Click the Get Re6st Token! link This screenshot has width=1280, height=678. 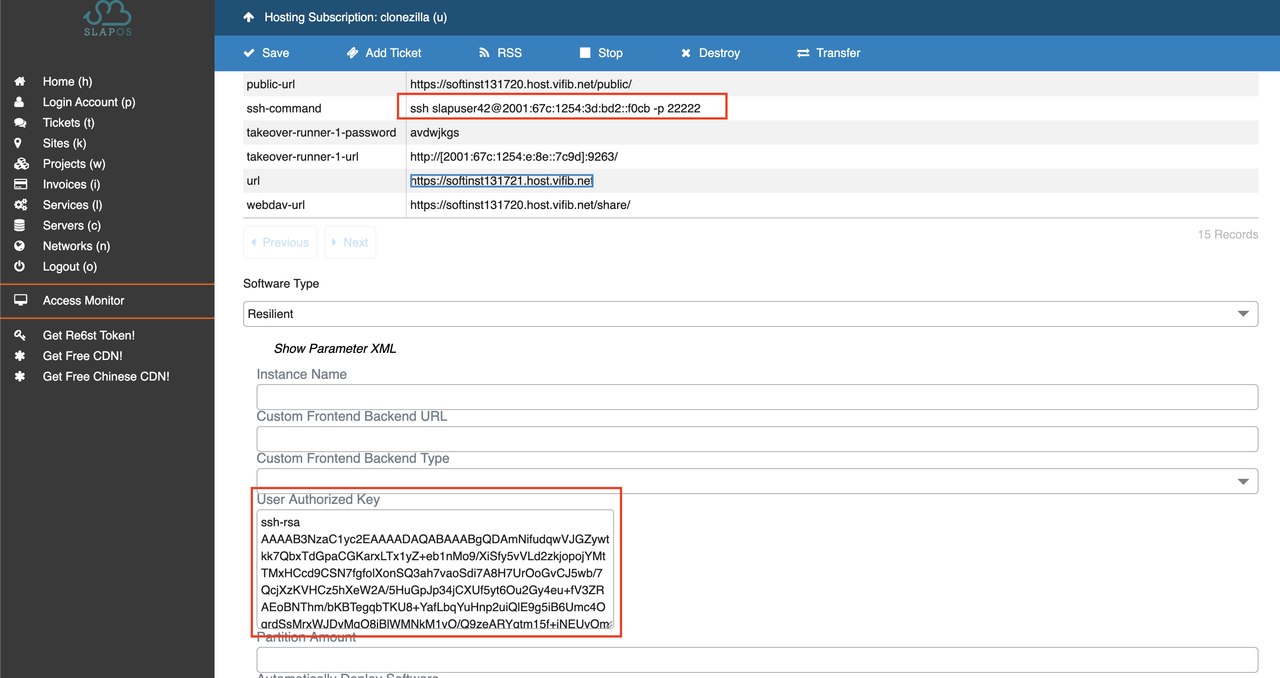[89, 335]
